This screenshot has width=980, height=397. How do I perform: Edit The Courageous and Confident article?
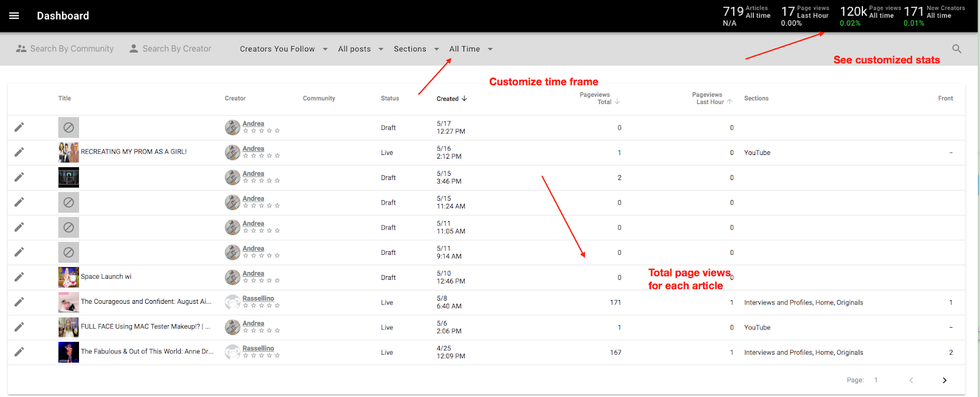[19, 302]
